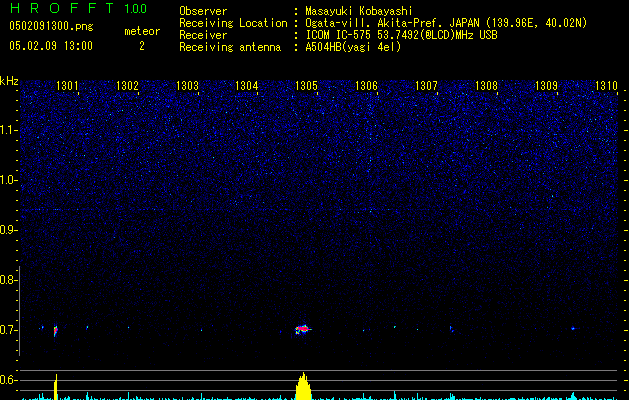Image resolution: width=629 pixels, height=400 pixels.
Task: Click the 1309 time marker
Action: [x=546, y=86]
